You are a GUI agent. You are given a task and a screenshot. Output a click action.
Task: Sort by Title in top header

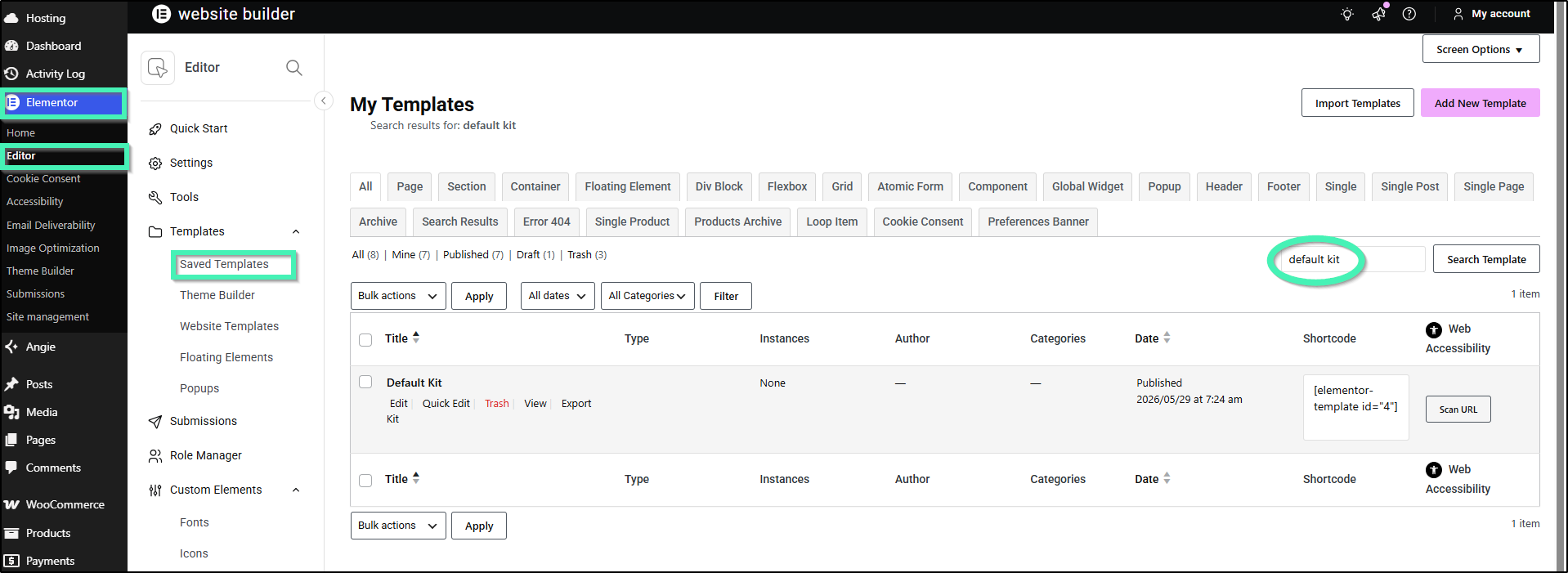coord(402,338)
